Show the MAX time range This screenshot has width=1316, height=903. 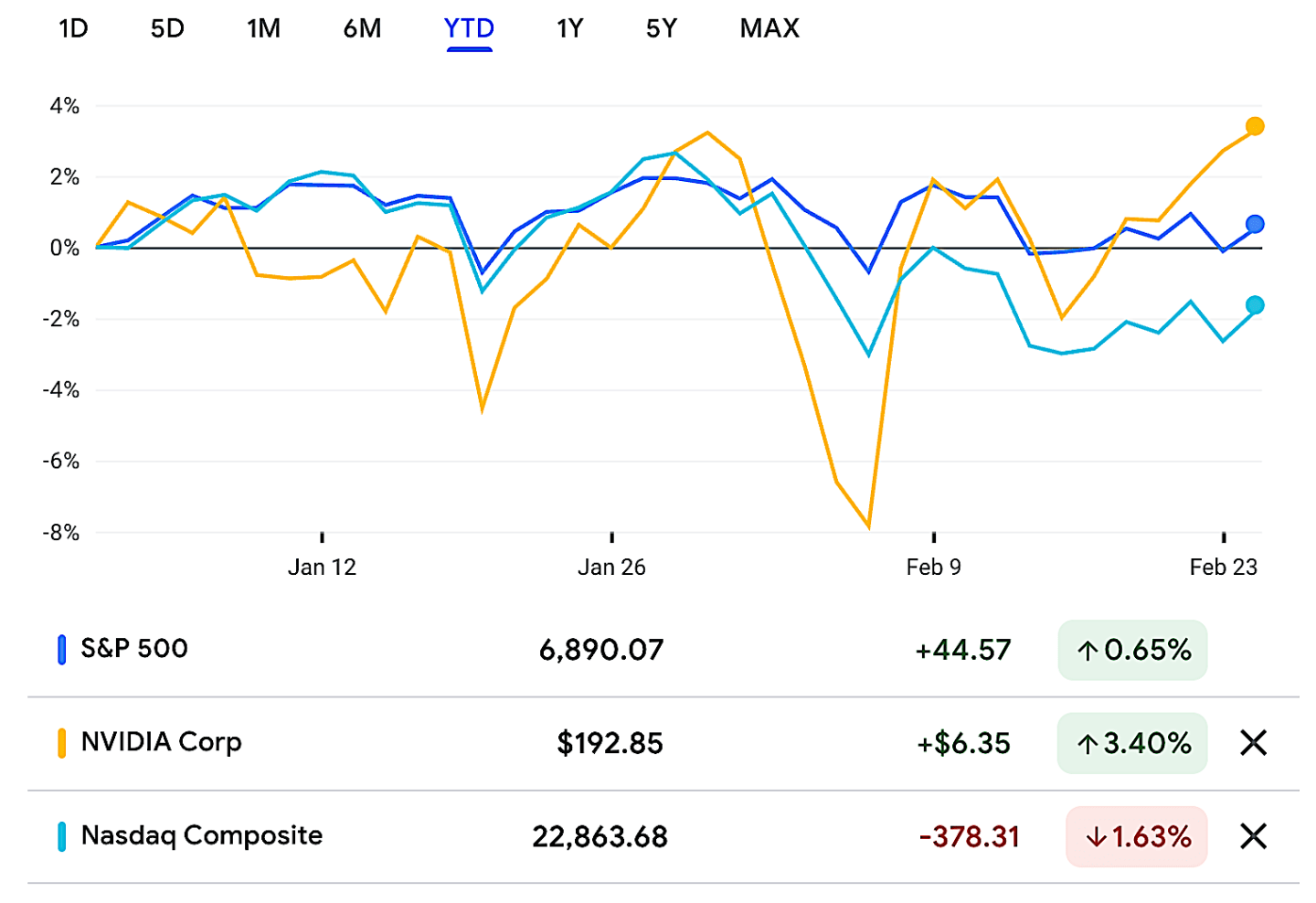[769, 29]
